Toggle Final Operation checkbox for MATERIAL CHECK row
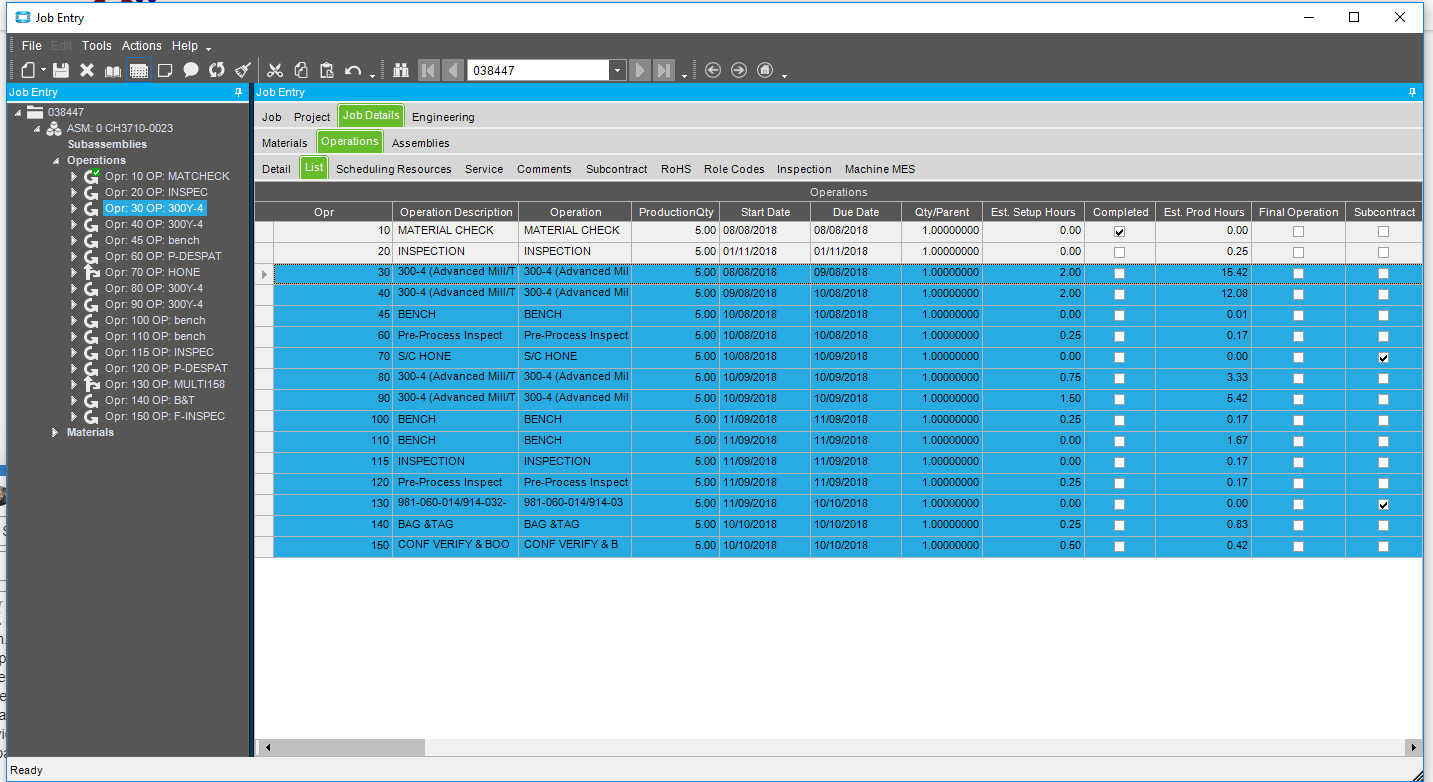 1298,231
